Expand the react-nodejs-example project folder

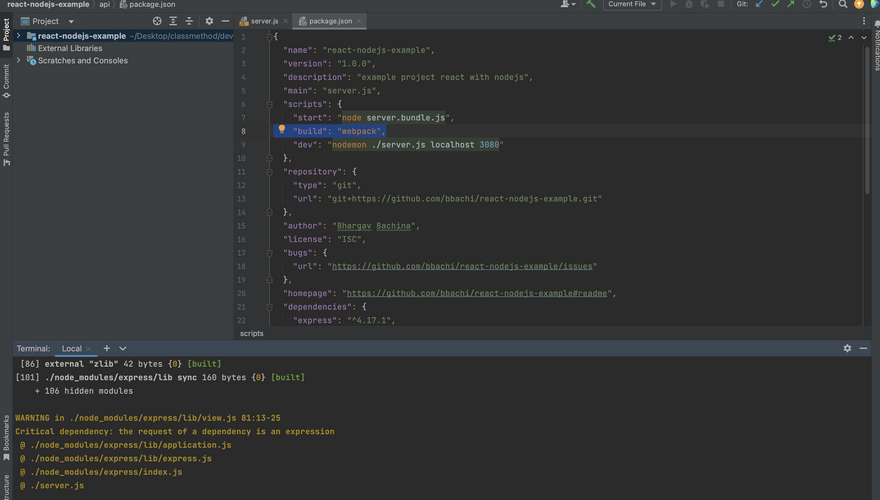[x=18, y=36]
